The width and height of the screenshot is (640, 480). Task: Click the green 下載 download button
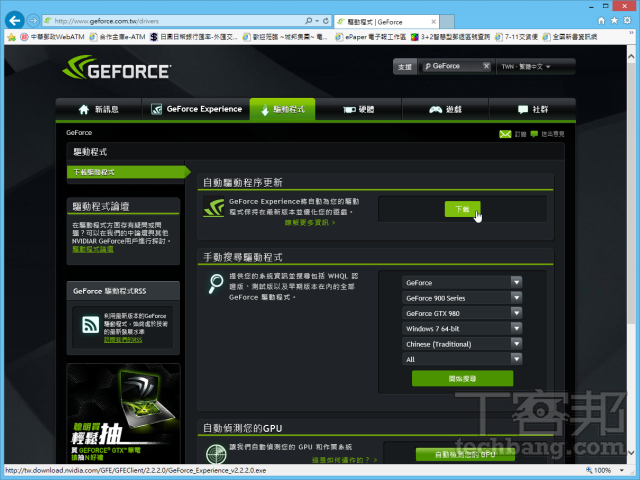point(462,209)
